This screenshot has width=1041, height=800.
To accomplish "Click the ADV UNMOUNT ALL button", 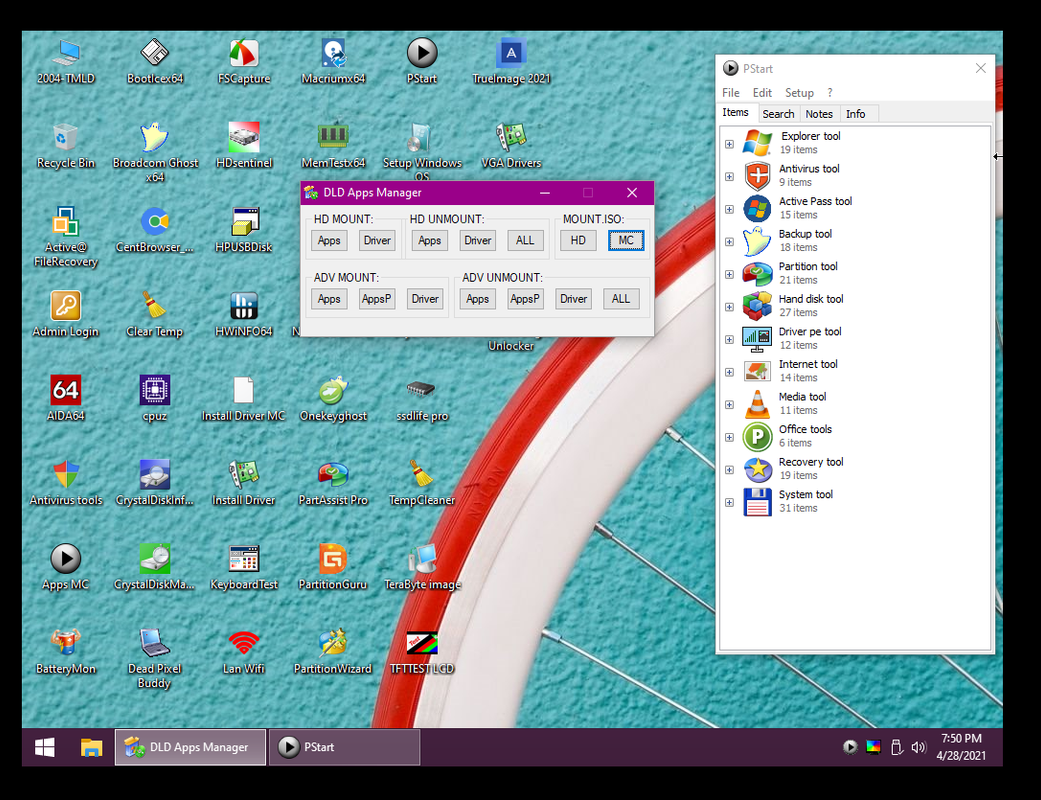I will pos(621,299).
